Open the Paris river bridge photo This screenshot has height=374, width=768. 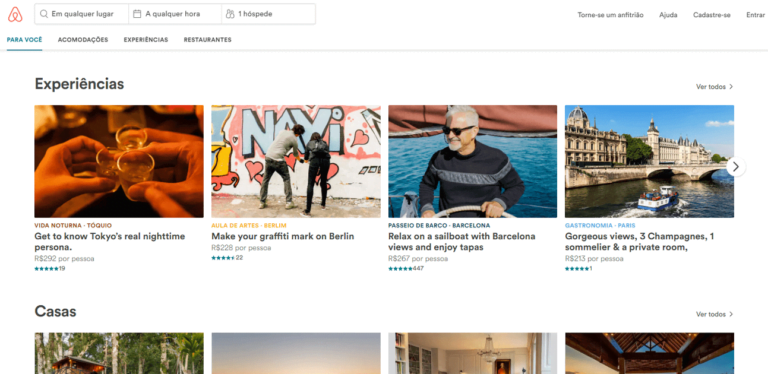[x=649, y=161]
